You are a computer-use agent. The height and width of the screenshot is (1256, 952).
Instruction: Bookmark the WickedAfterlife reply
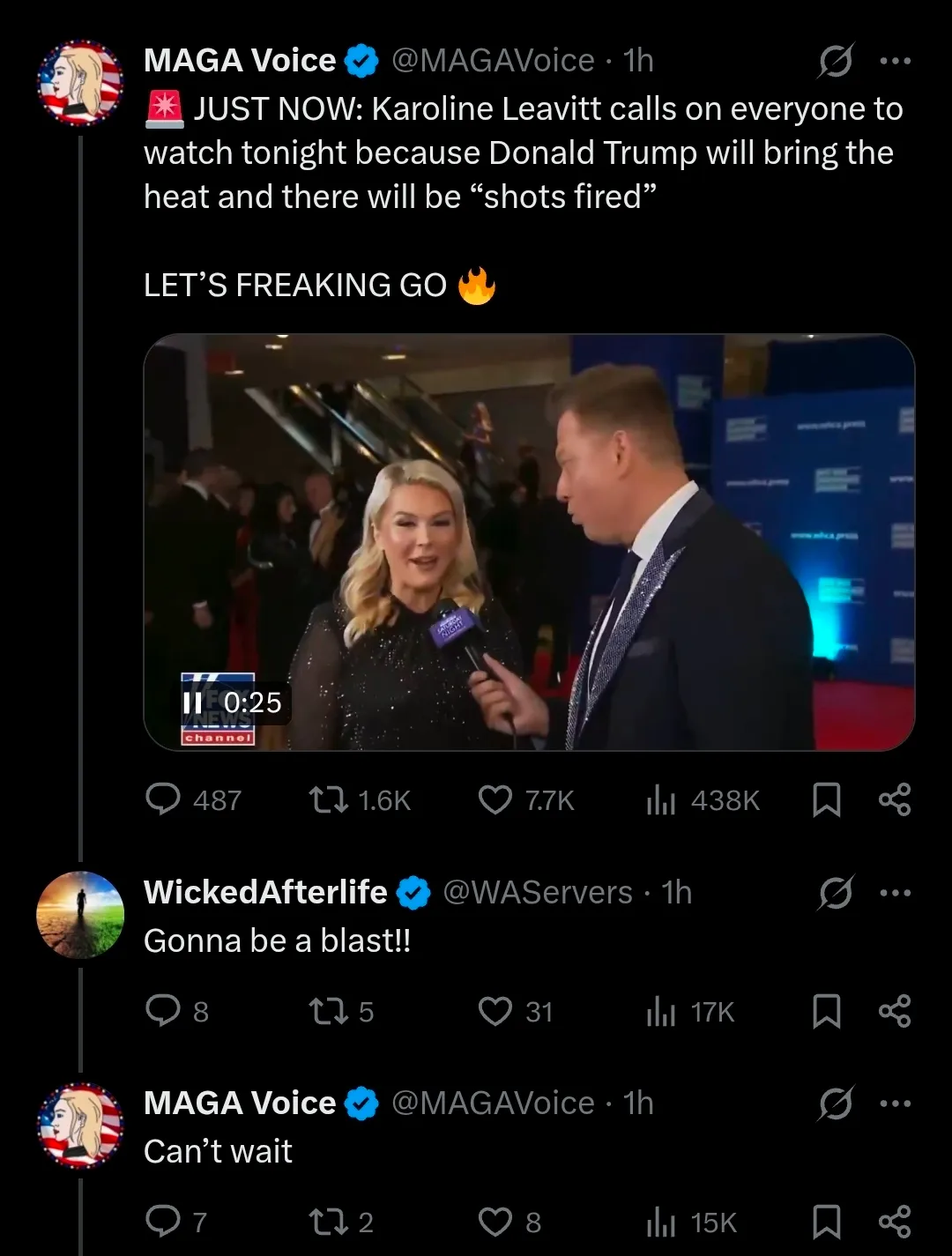[826, 1011]
